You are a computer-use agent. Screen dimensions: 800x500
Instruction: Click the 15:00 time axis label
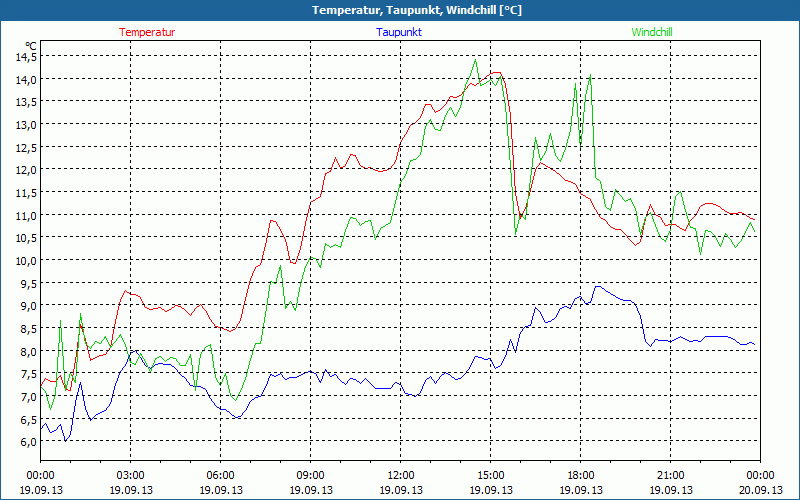tap(490, 475)
